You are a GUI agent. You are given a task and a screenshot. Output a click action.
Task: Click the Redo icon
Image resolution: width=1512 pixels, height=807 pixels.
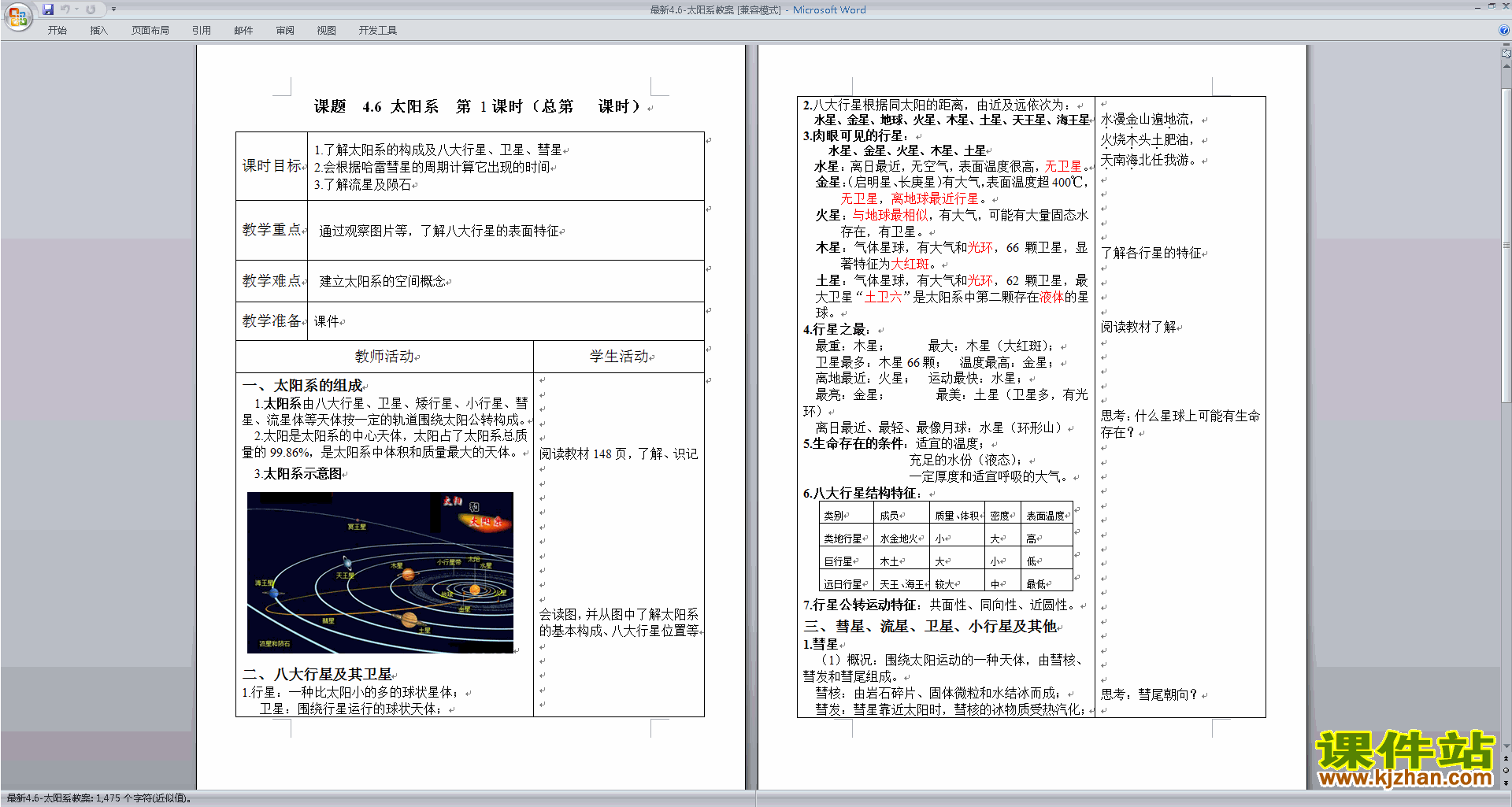91,9
